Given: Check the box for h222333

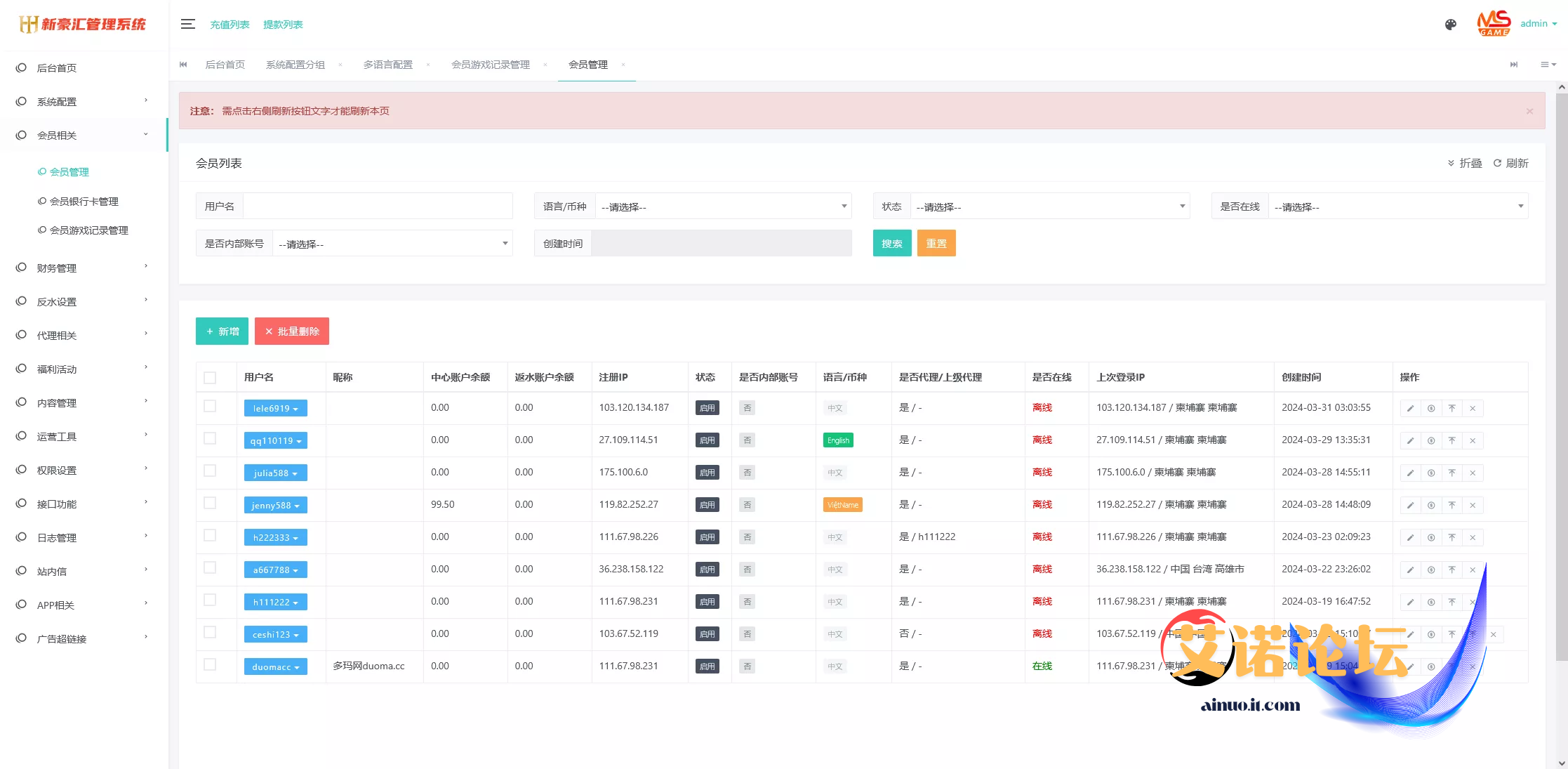Looking at the screenshot, I should click(210, 535).
